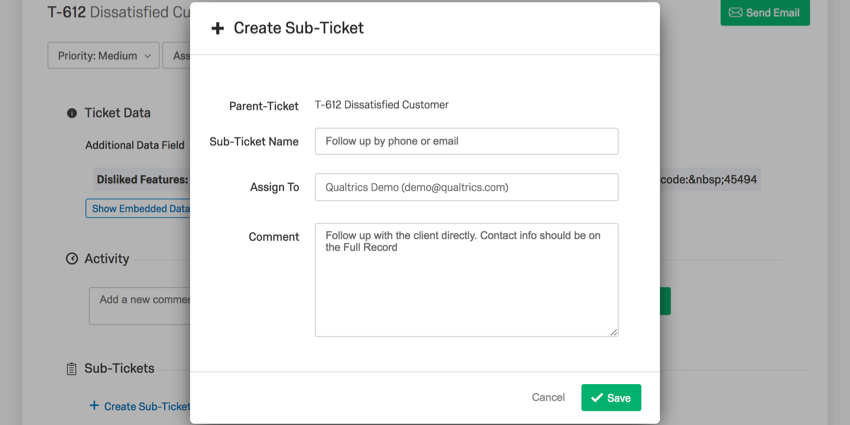This screenshot has width=850, height=425.
Task: Click the clock icon beside Activity
Action: coord(72,259)
